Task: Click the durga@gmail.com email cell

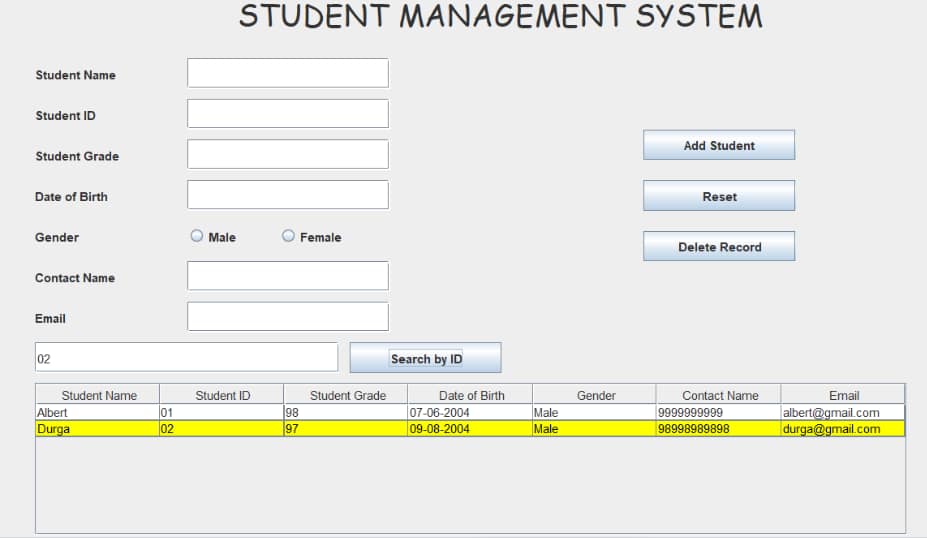Action: tap(842, 429)
